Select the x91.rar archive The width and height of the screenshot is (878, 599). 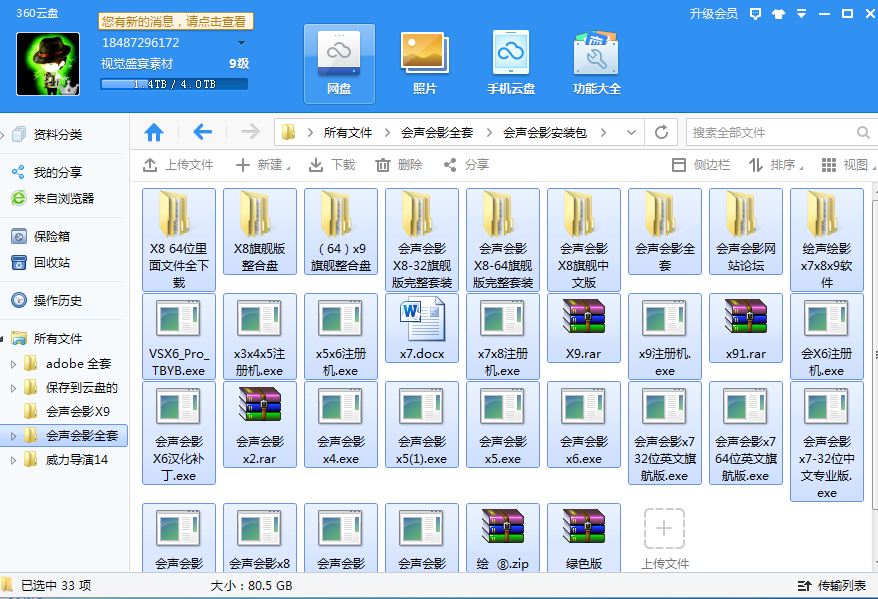pyautogui.click(x=746, y=328)
